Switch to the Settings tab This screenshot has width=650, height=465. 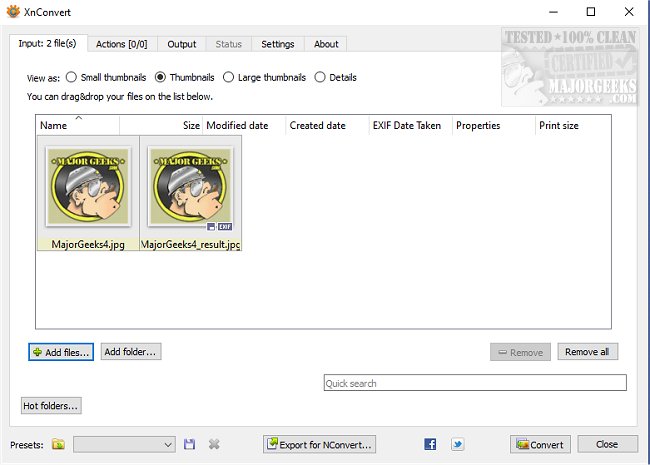coord(278,44)
